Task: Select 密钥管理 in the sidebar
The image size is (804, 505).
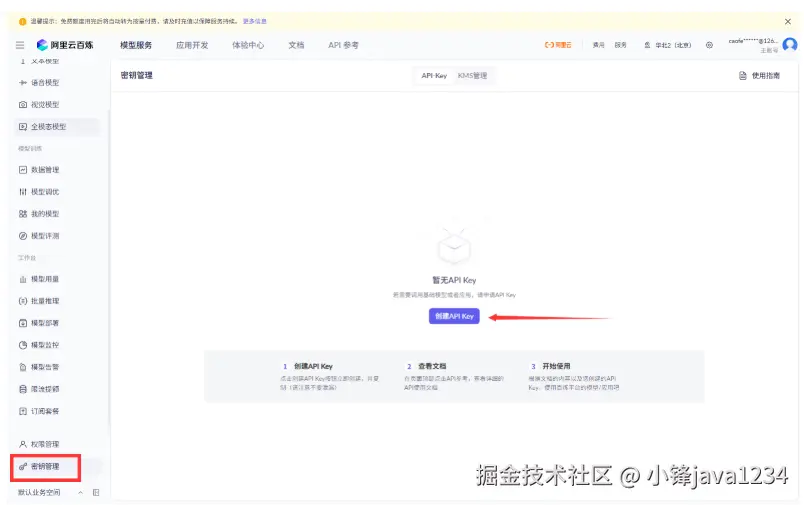Action: tap(46, 467)
